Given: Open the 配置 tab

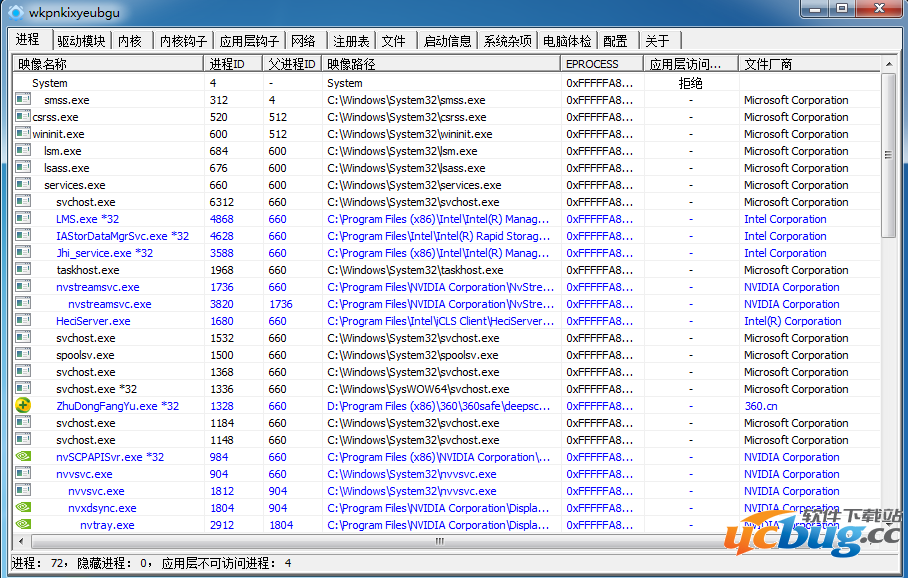Looking at the screenshot, I should click(x=615, y=41).
